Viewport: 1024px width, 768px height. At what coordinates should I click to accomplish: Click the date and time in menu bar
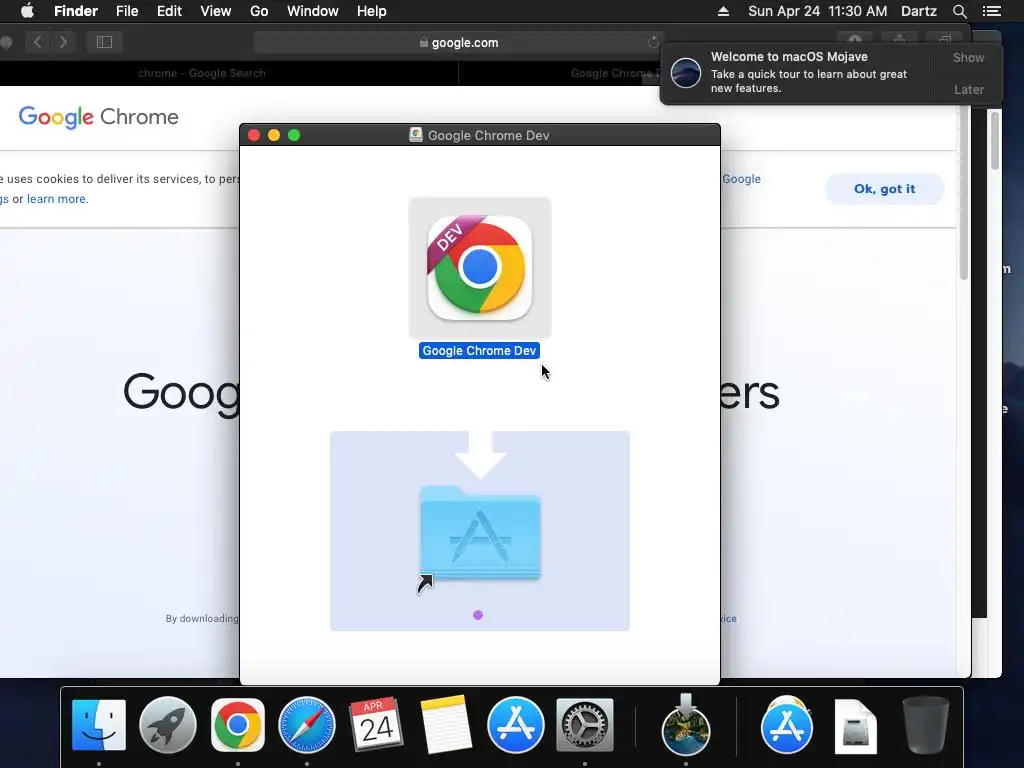818,11
